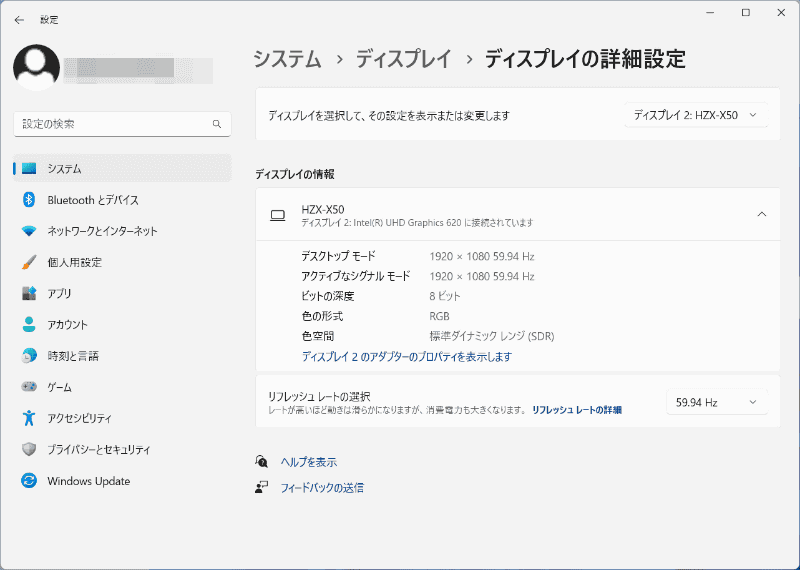
Task: Open the 59.94 Hz refresh rate dropdown
Action: coord(717,402)
